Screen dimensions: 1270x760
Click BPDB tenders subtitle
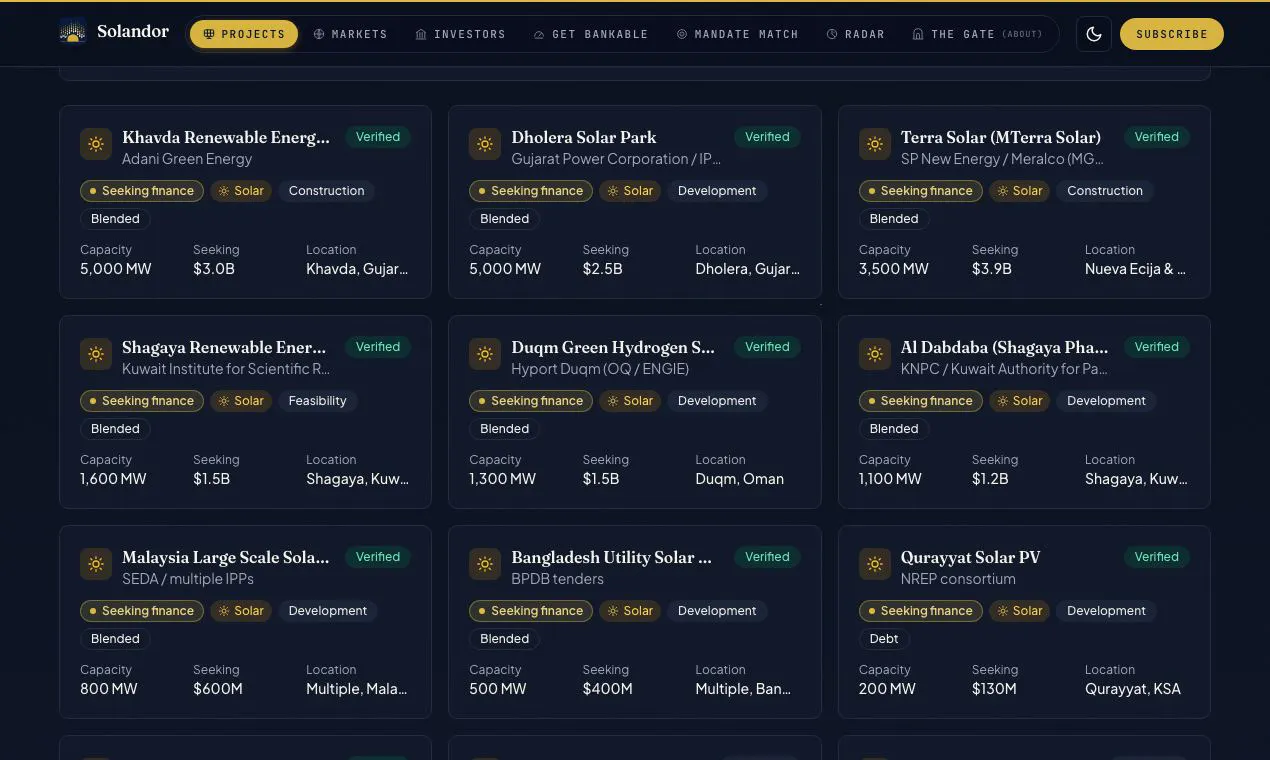[557, 579]
